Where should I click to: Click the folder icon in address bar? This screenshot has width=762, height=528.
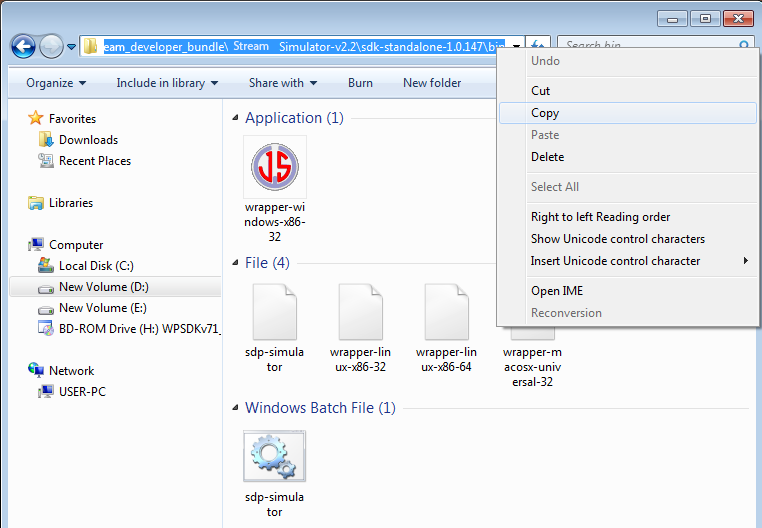click(x=90, y=47)
